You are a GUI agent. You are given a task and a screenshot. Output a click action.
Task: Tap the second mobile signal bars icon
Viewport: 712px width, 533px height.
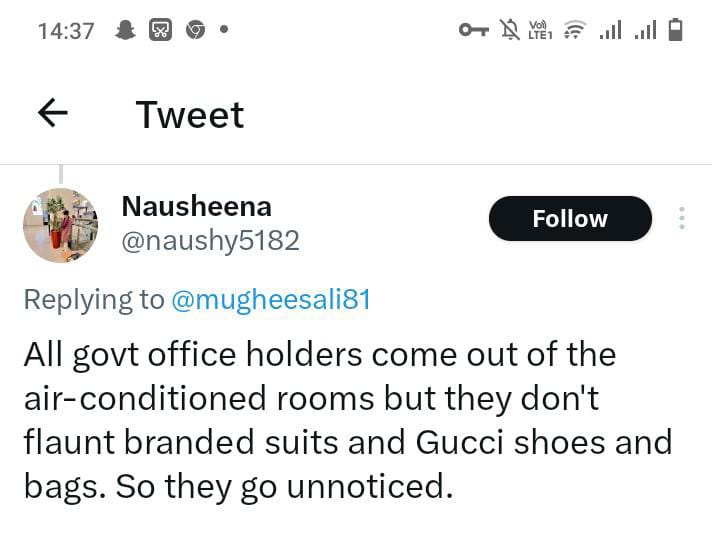tap(645, 31)
